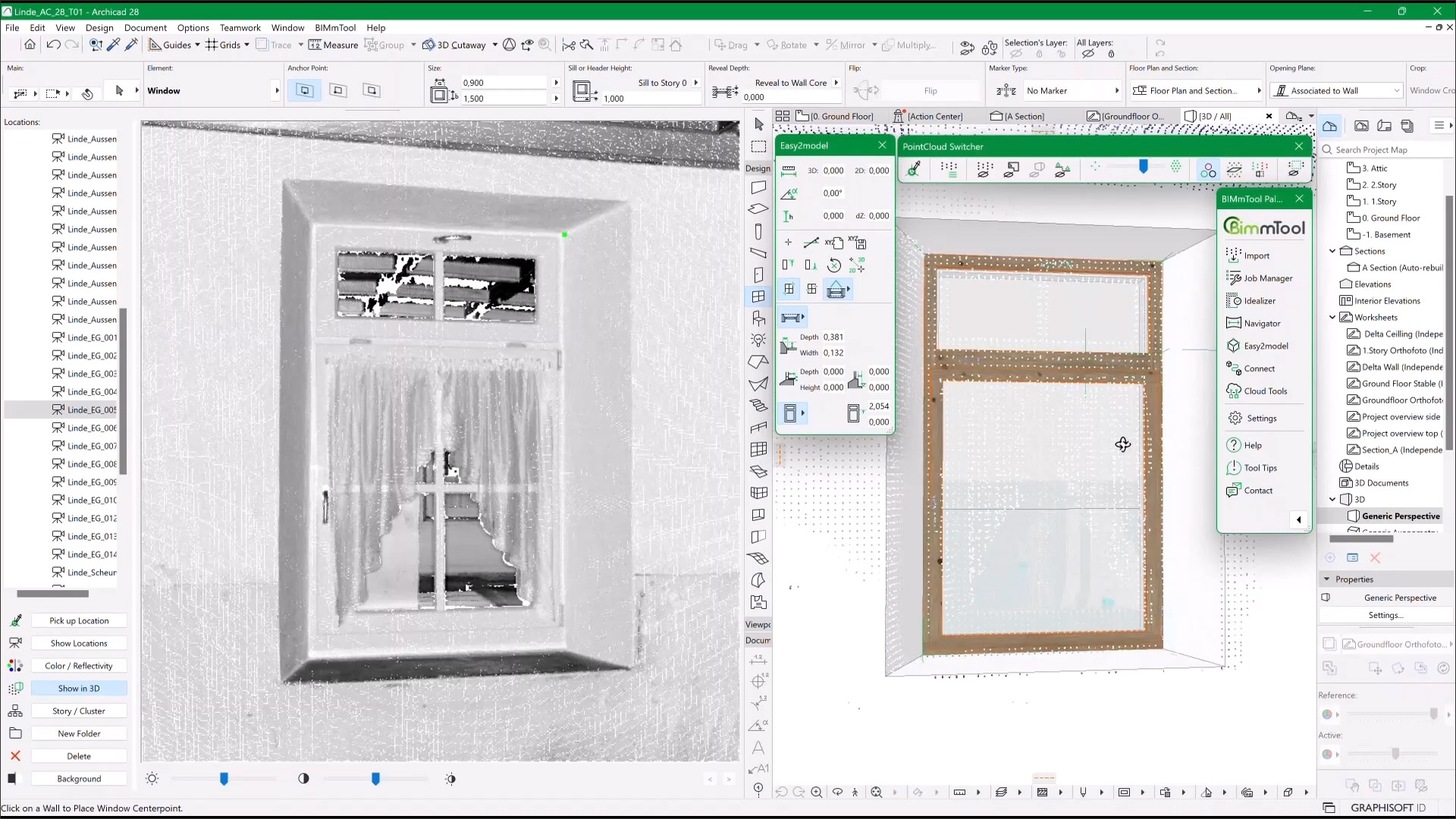Click the Show Locations button
The width and height of the screenshot is (1456, 819).
click(x=79, y=643)
